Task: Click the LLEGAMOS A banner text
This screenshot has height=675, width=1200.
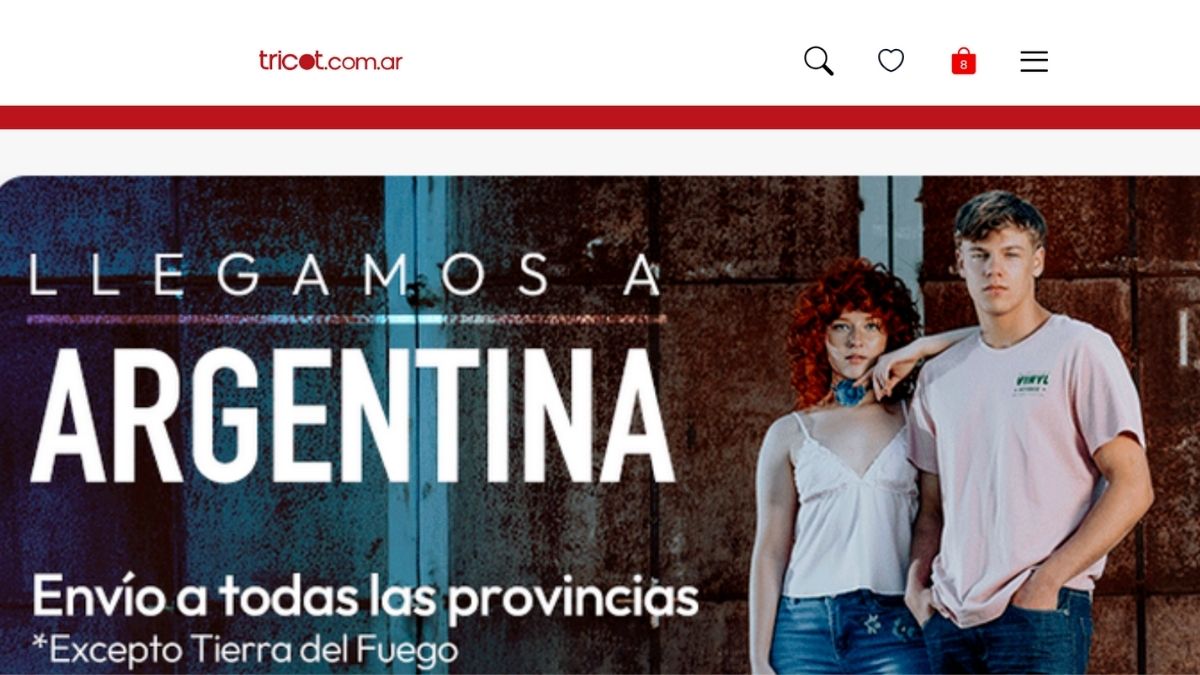Action: coord(346,275)
